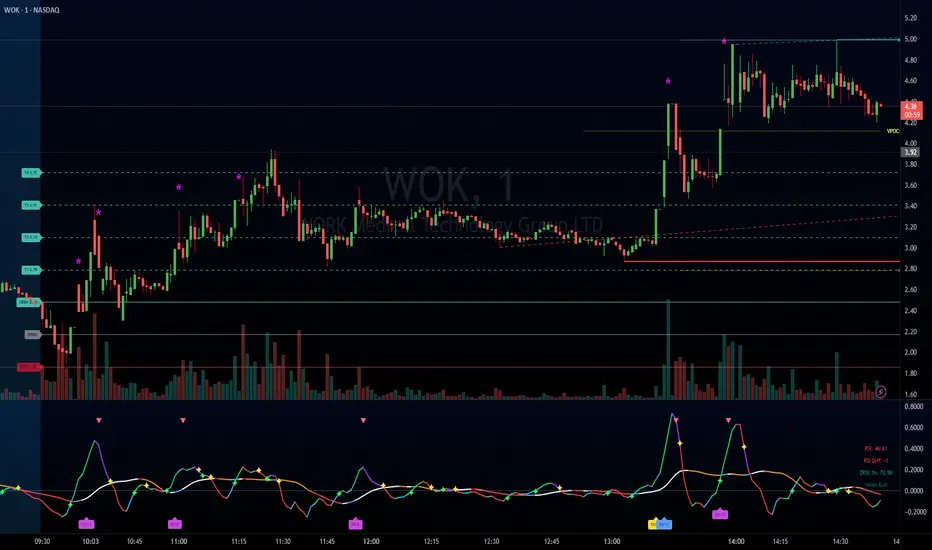
Task: Click the red level label at bottom left
Action: coord(28,367)
